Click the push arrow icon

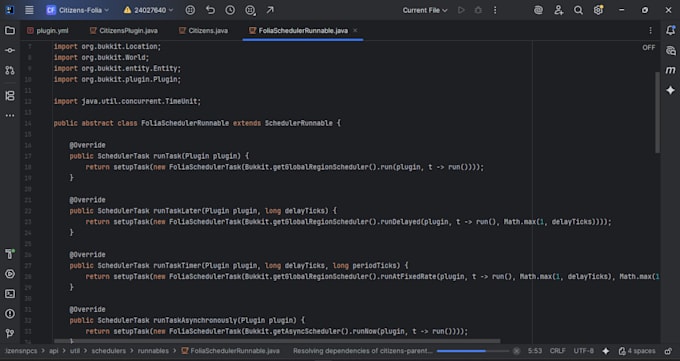(x=270, y=10)
